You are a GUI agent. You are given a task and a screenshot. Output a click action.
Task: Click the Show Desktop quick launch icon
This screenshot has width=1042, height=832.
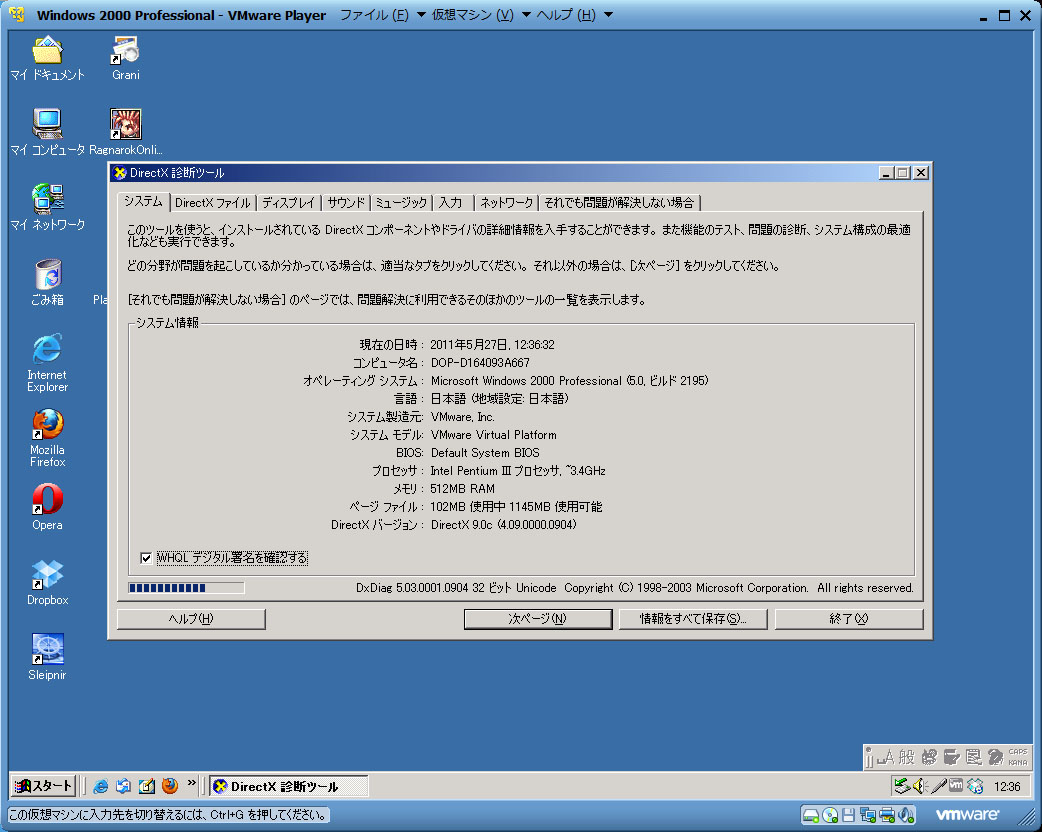[147, 786]
